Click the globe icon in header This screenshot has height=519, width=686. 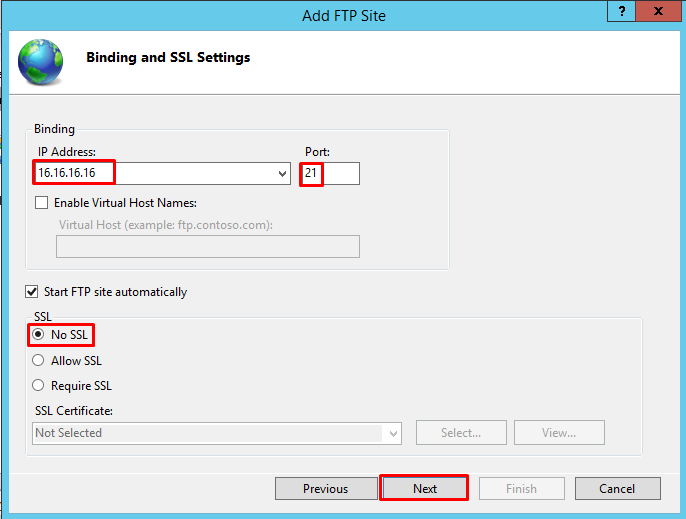click(40, 62)
